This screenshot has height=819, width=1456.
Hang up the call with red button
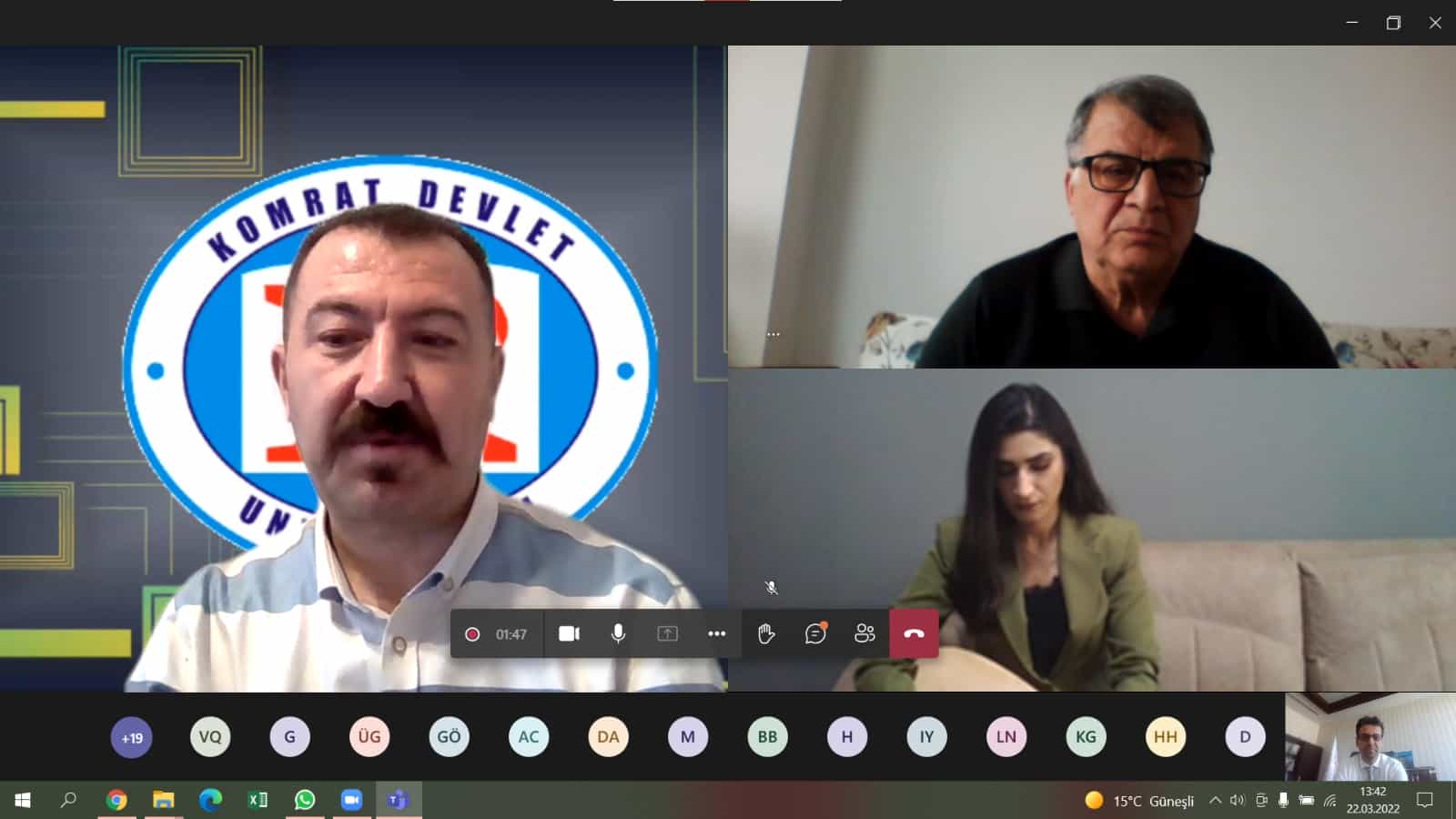(x=914, y=633)
